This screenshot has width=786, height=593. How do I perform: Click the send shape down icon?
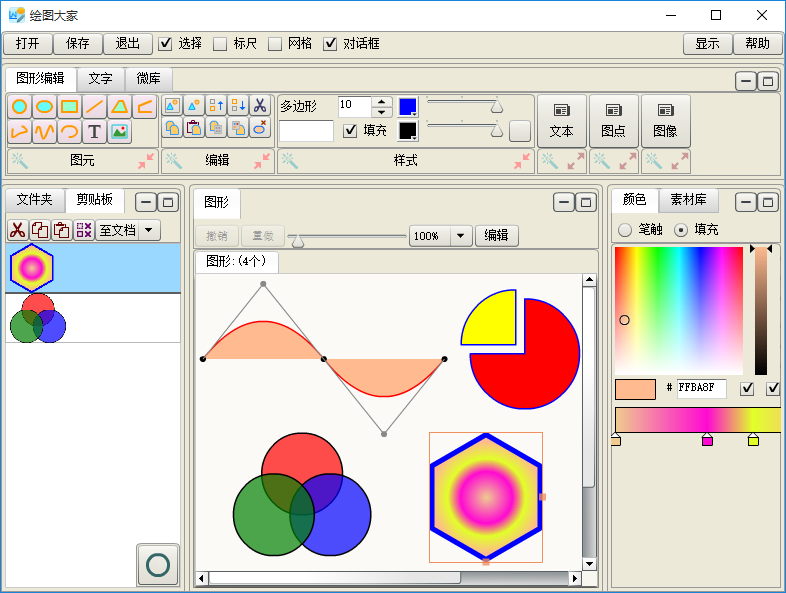238,105
